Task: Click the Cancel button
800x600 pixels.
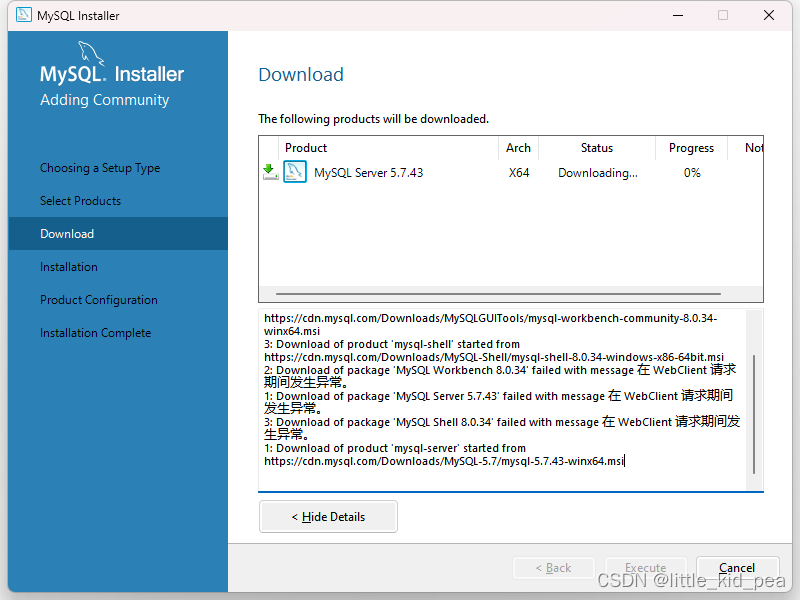Action: click(737, 568)
